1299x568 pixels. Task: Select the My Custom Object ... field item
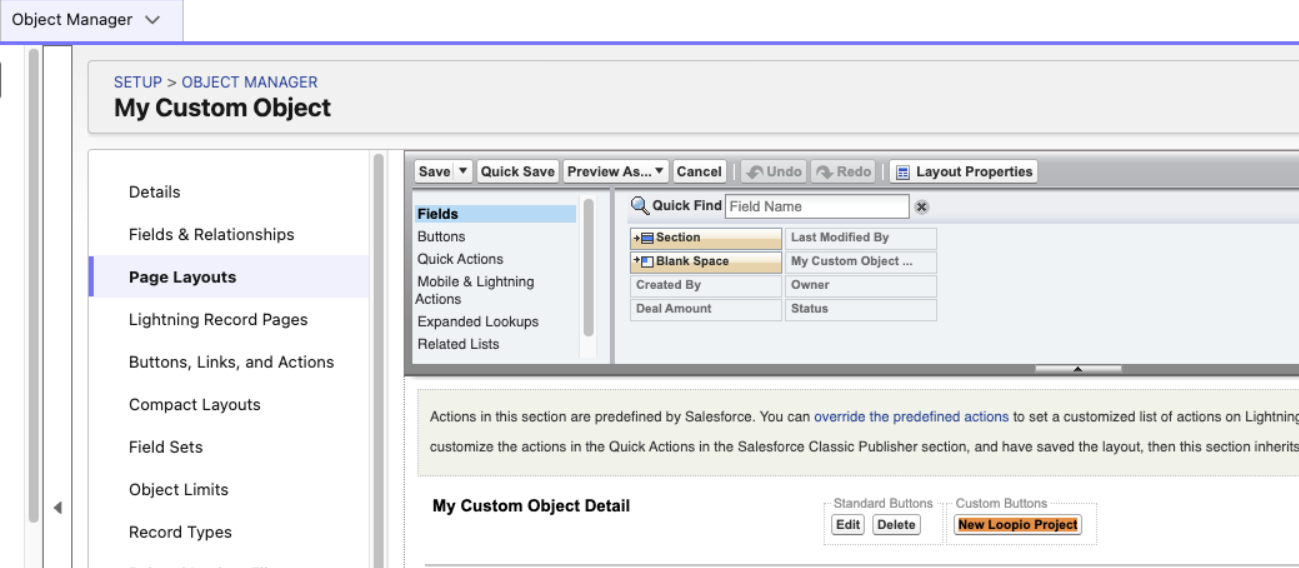861,262
